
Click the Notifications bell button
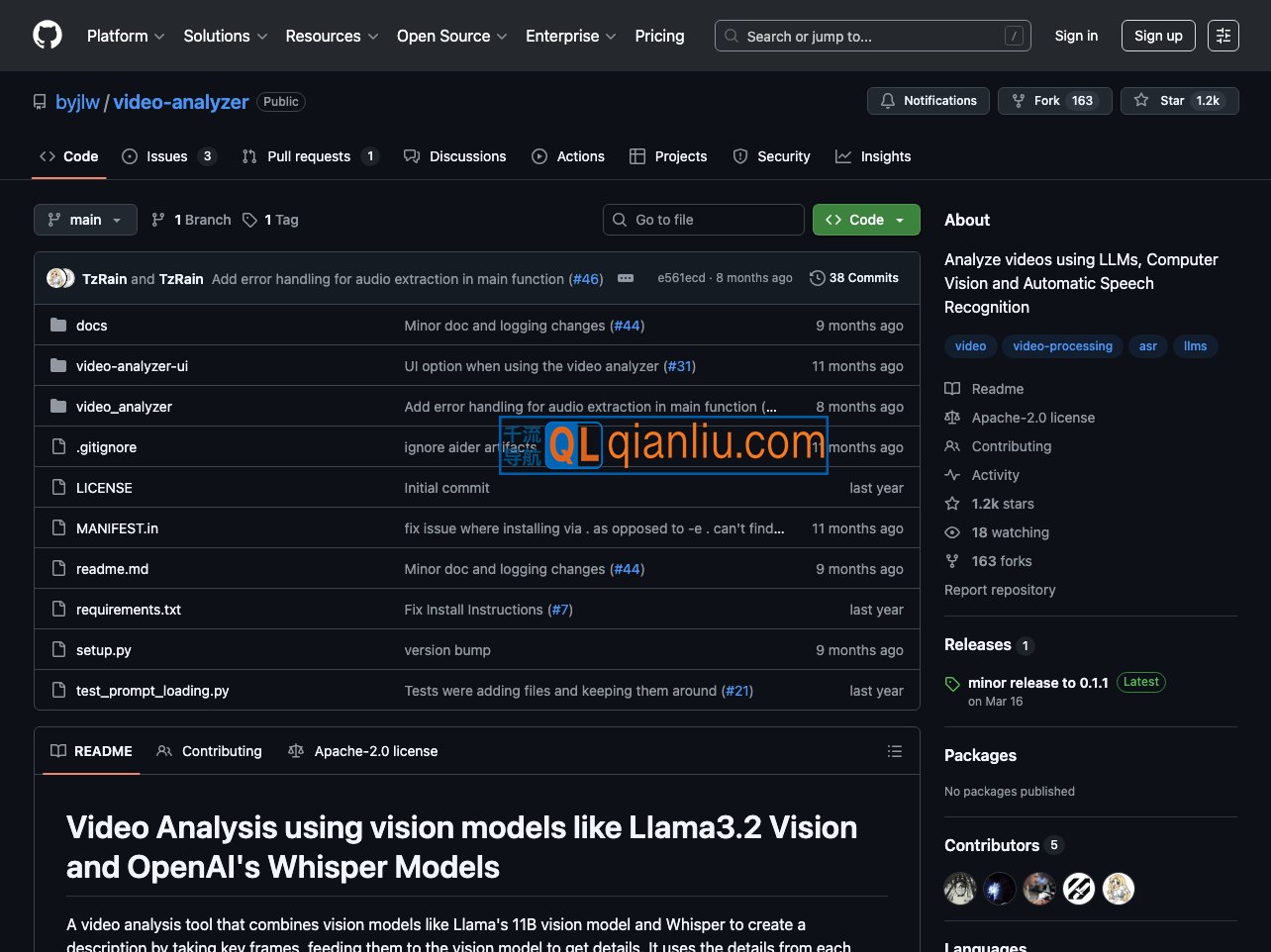tap(929, 101)
